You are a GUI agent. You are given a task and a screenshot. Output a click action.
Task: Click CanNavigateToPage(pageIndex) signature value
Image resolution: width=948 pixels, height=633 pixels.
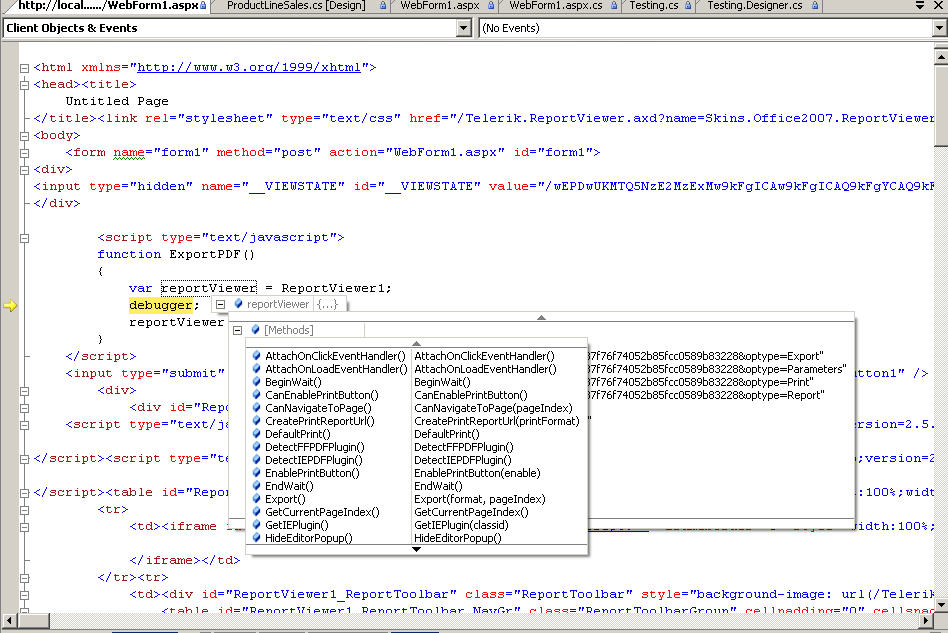pyautogui.click(x=493, y=408)
